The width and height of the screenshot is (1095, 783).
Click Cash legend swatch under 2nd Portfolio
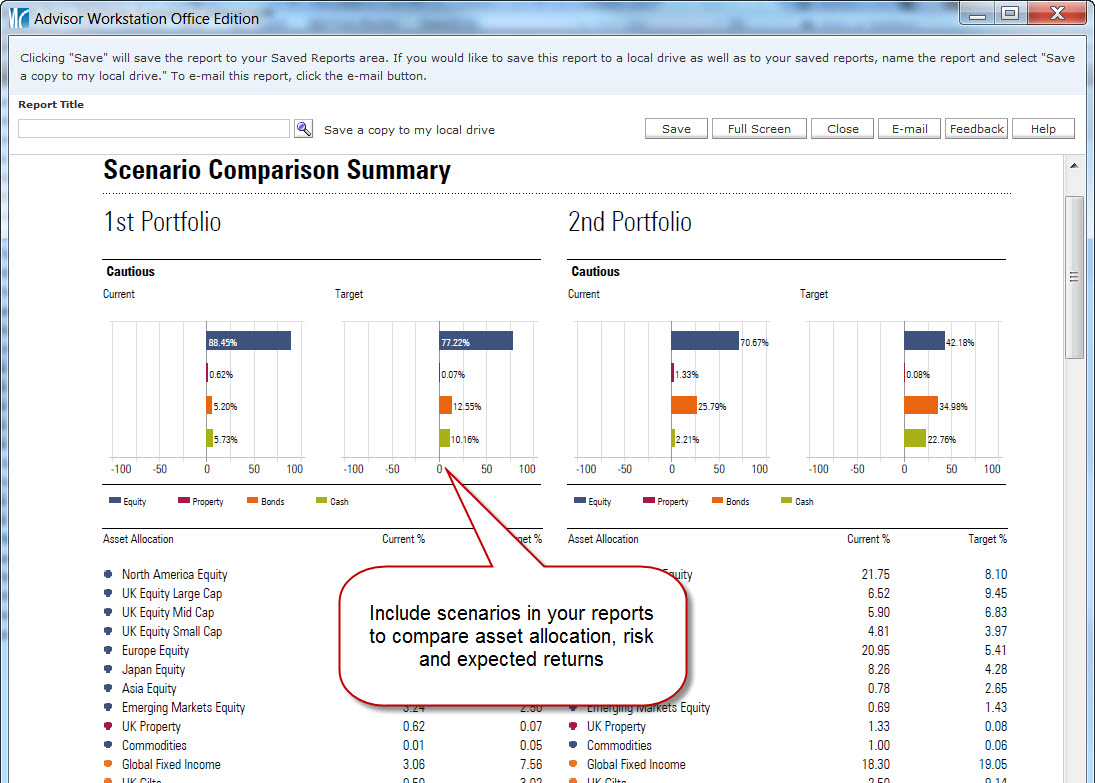(x=786, y=501)
